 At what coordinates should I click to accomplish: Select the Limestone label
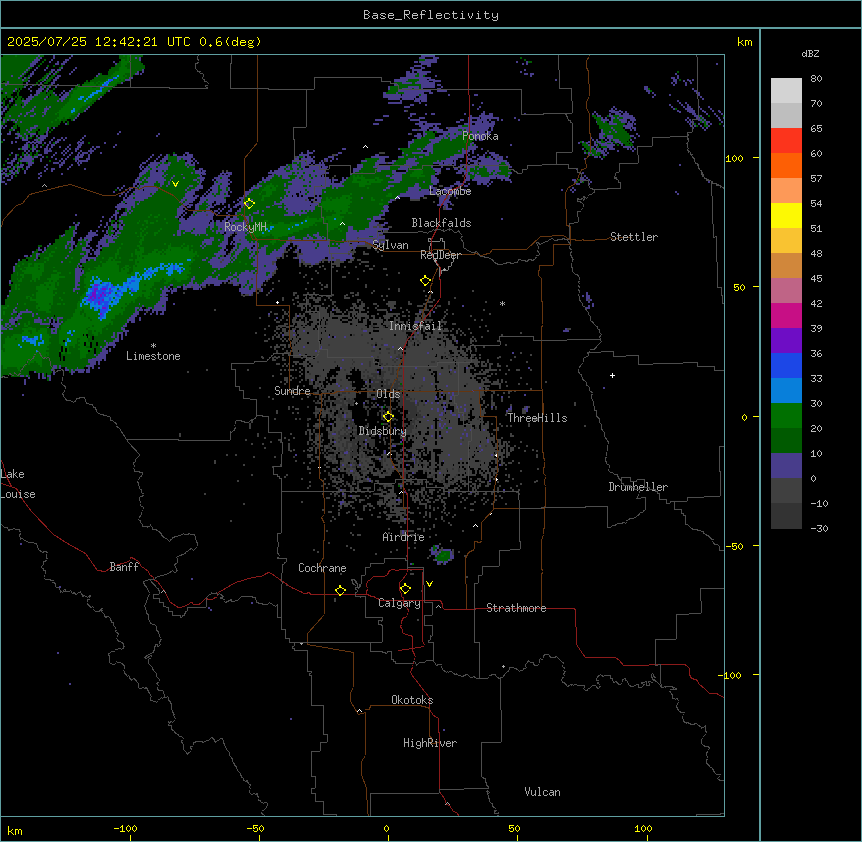[x=153, y=356]
